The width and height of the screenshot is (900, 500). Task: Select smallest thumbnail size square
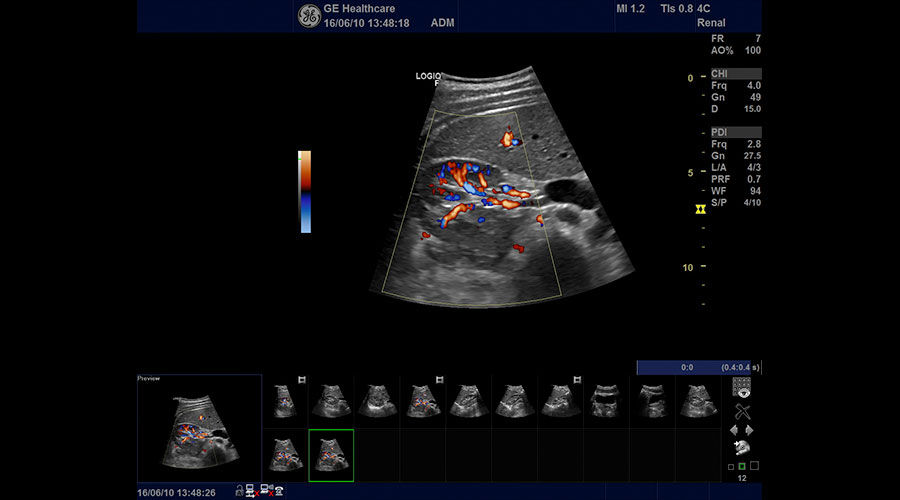731,467
